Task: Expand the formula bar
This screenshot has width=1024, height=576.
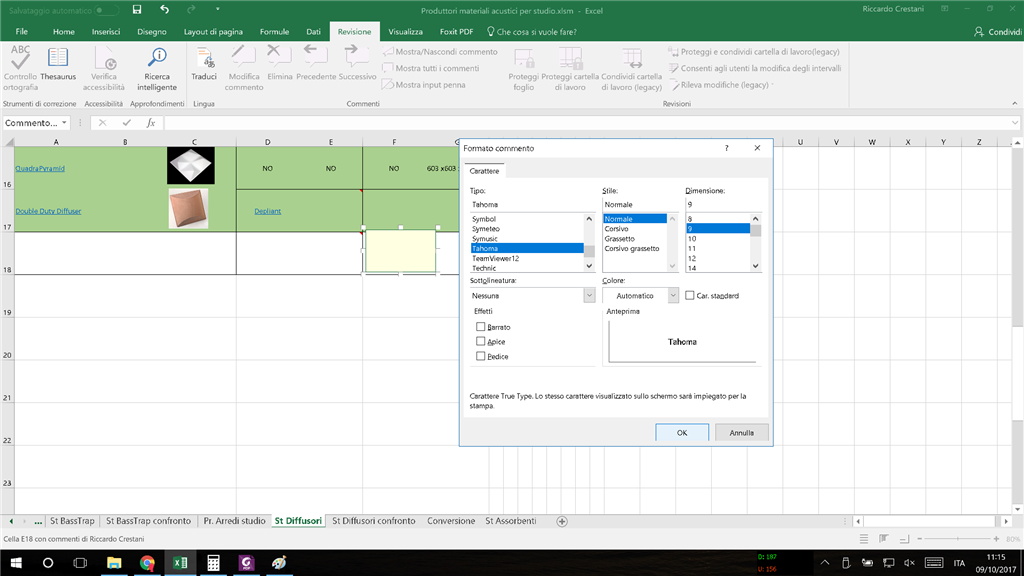Action: (1014, 123)
